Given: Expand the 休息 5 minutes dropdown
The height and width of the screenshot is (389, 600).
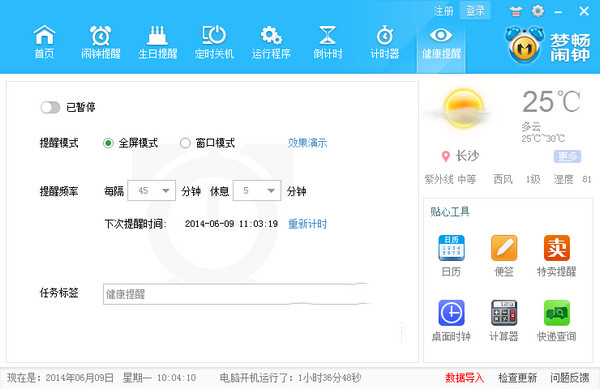Looking at the screenshot, I should (257, 190).
